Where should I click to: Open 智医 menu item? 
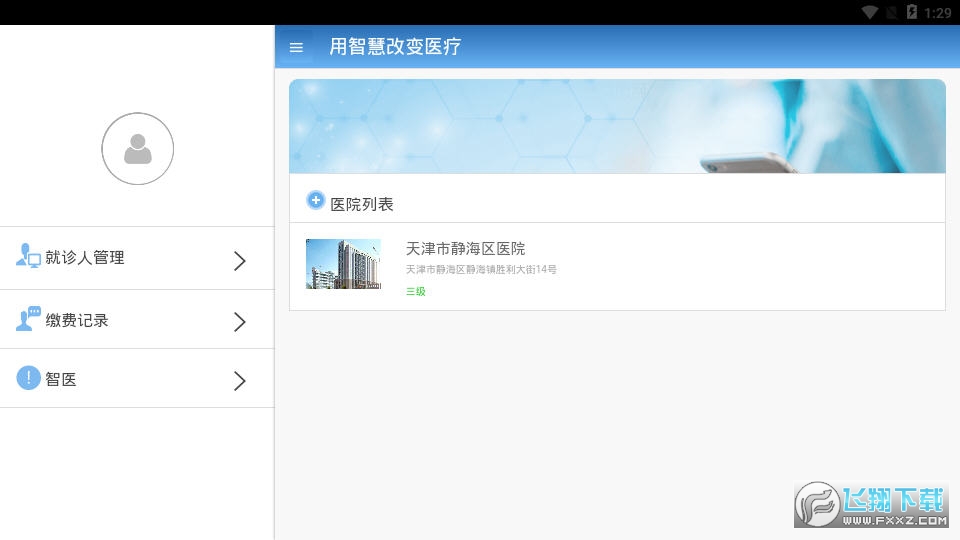(x=137, y=378)
